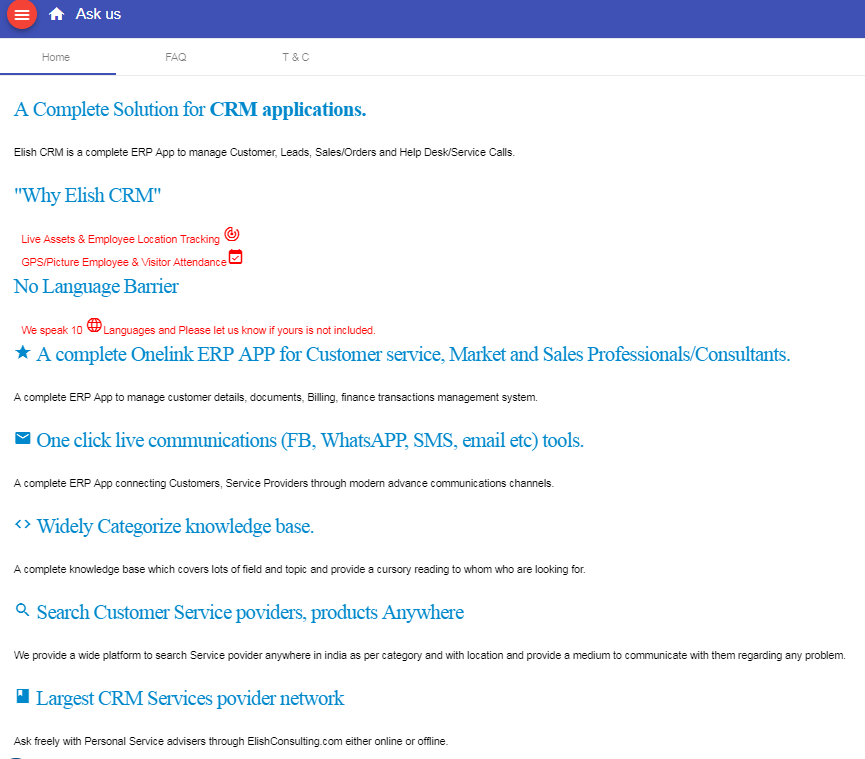Click the 'A Complete Solution for CRM applications' heading
The width and height of the screenshot is (865, 759).
pyautogui.click(x=190, y=110)
